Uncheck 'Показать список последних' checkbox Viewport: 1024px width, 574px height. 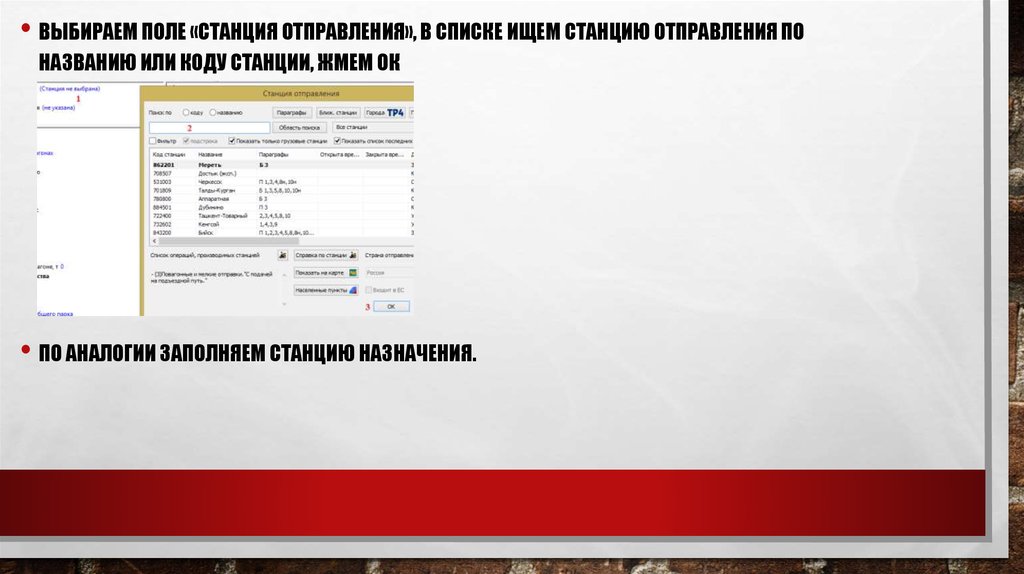click(338, 141)
